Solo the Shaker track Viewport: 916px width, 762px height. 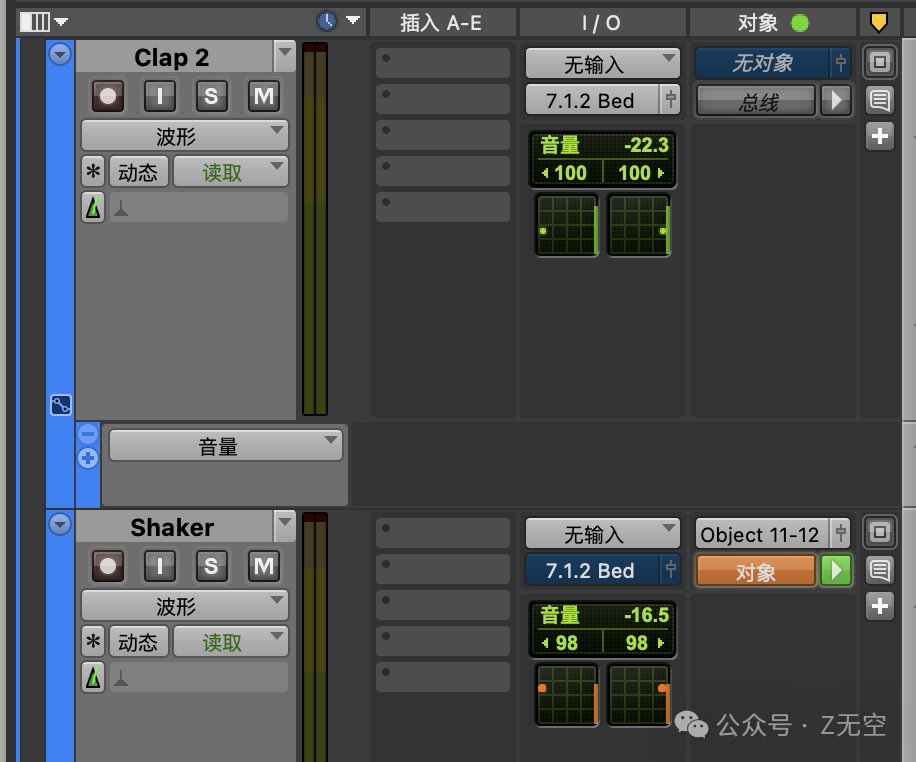click(211, 566)
